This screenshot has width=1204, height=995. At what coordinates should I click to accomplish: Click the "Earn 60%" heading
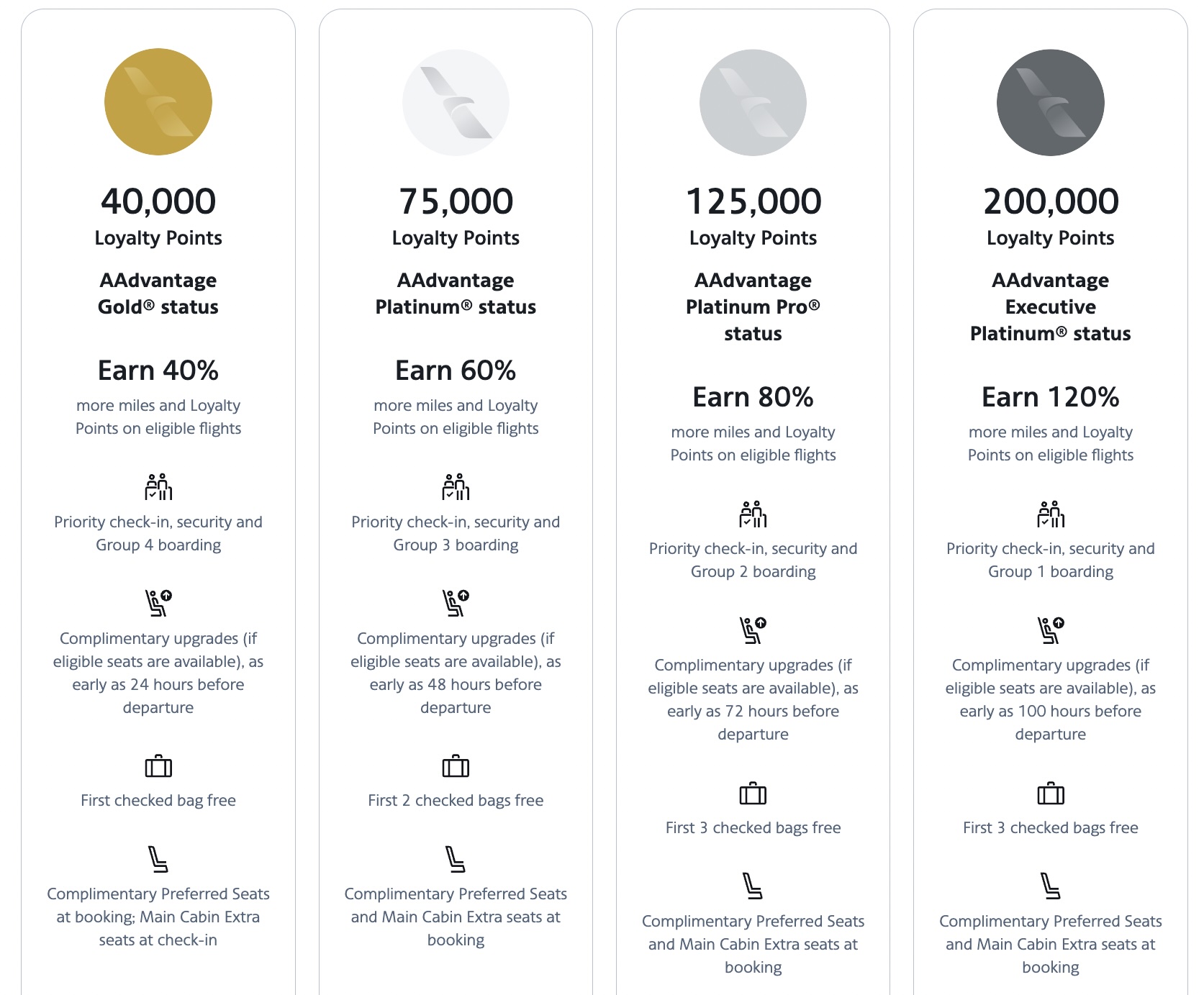coord(456,371)
